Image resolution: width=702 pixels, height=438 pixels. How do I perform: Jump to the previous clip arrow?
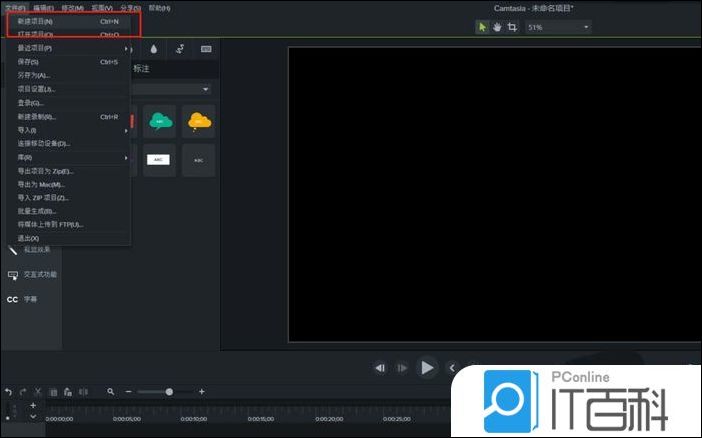(452, 368)
